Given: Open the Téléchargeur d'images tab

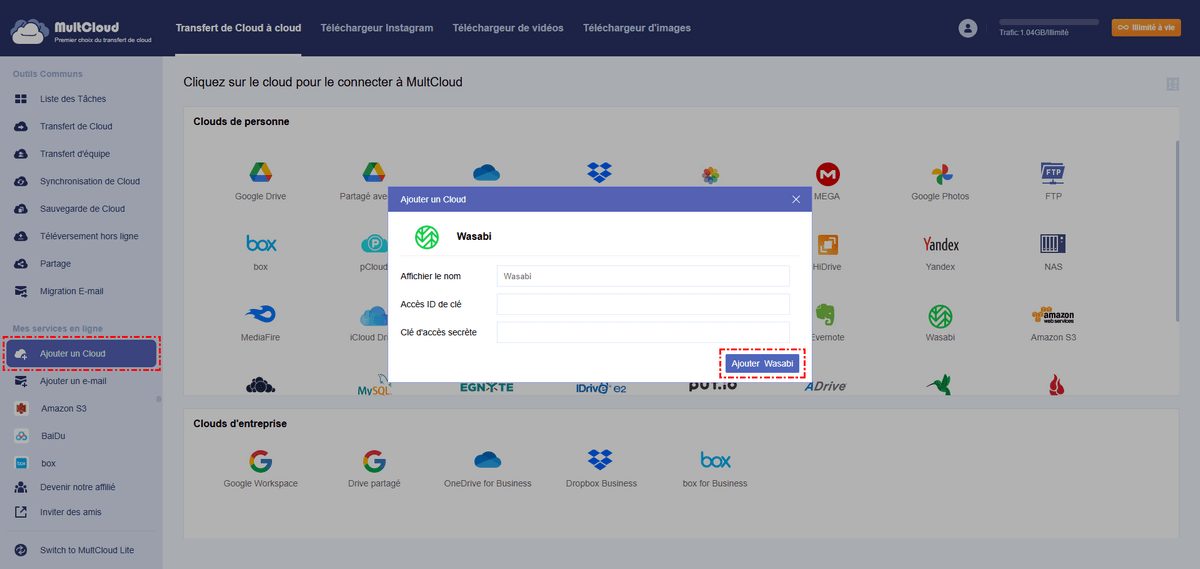Looking at the screenshot, I should coord(637,28).
